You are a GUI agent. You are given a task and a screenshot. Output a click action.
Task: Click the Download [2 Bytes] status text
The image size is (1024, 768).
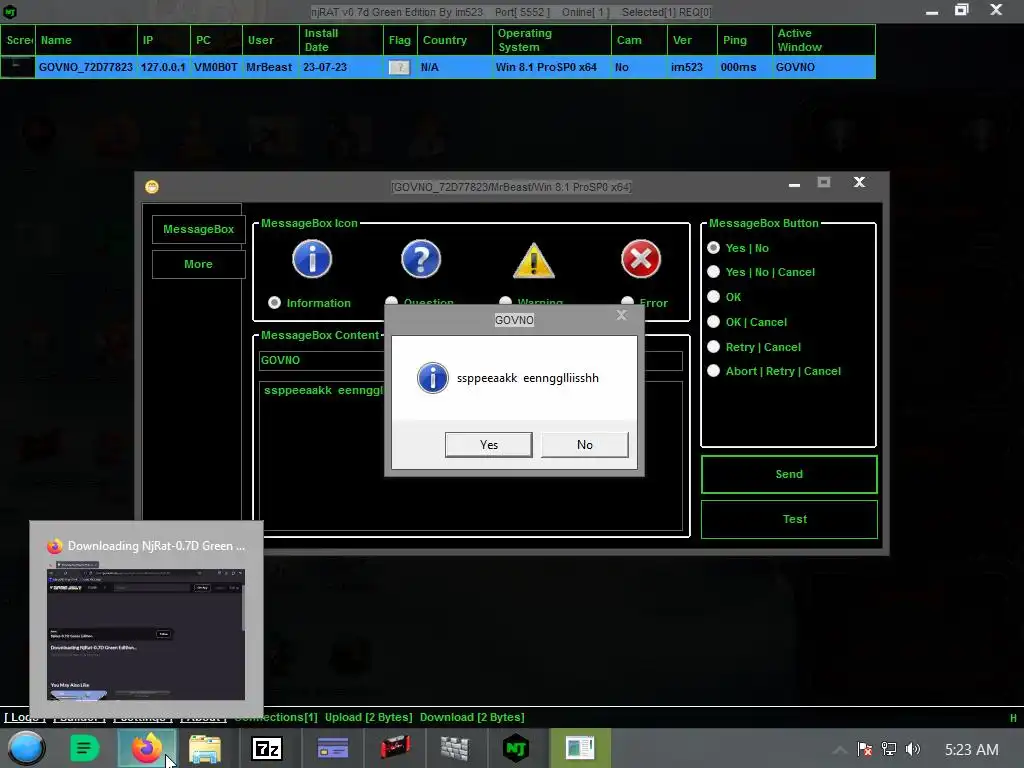tap(472, 717)
